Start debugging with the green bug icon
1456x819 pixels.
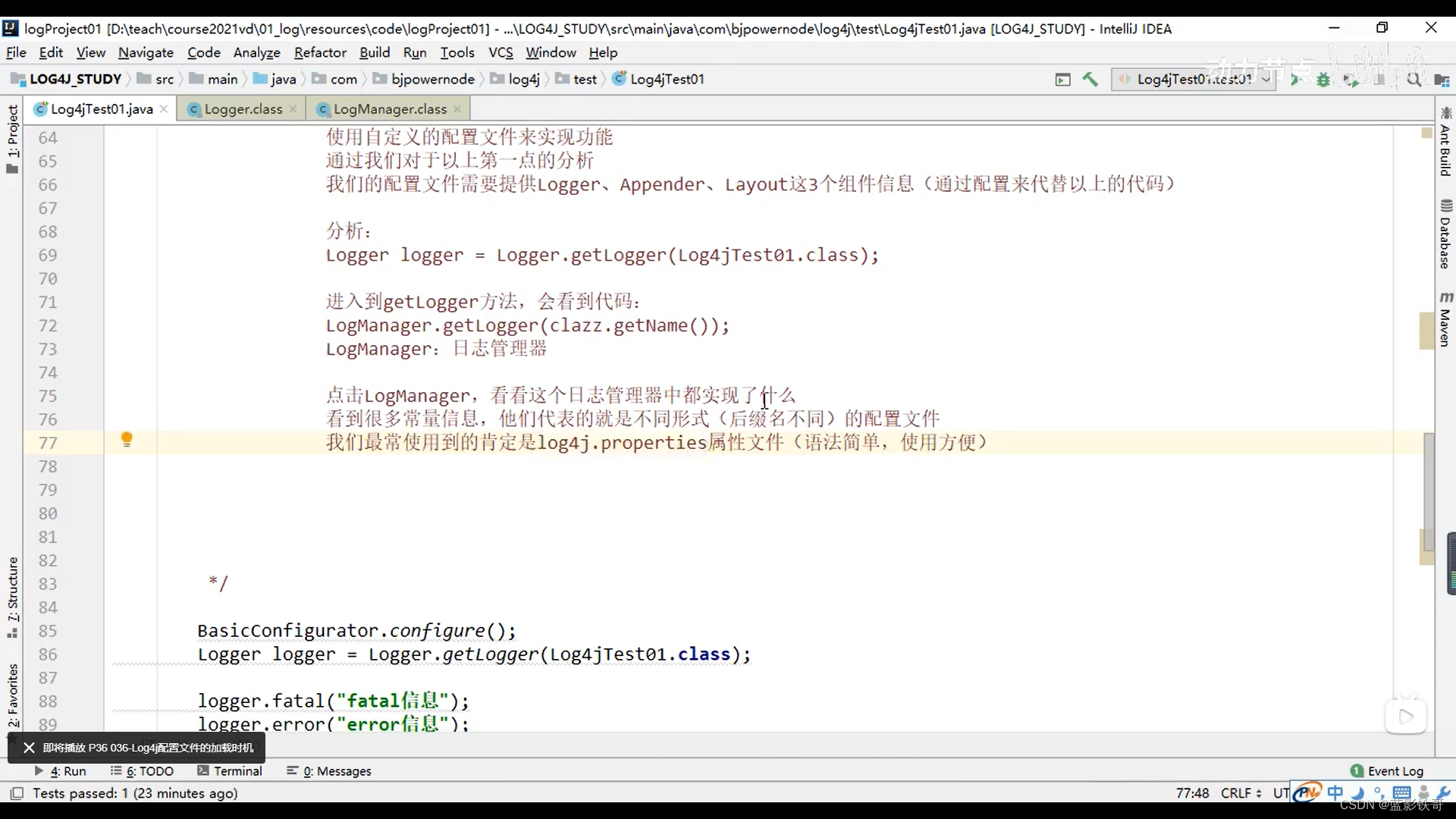(1323, 79)
